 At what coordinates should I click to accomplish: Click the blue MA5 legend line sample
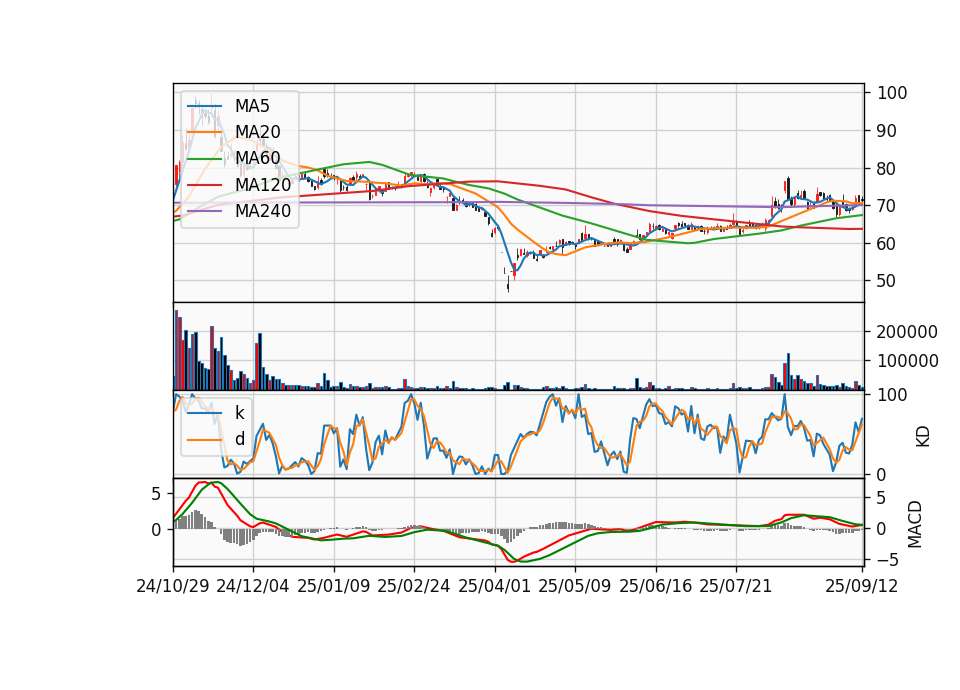[204, 107]
